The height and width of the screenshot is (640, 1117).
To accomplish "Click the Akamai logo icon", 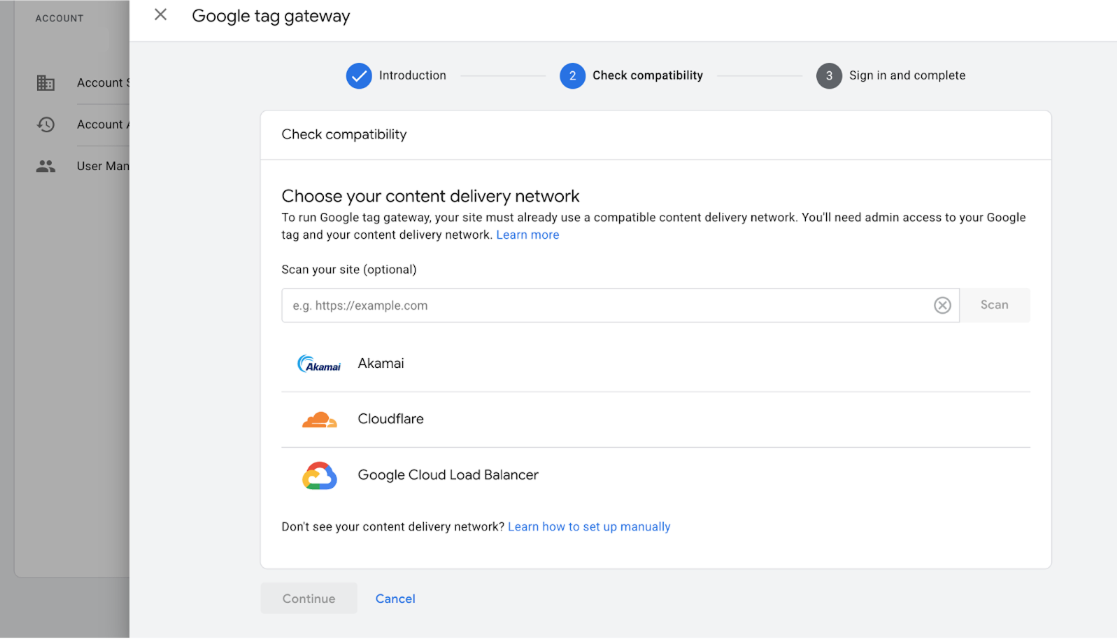I will click(x=319, y=364).
